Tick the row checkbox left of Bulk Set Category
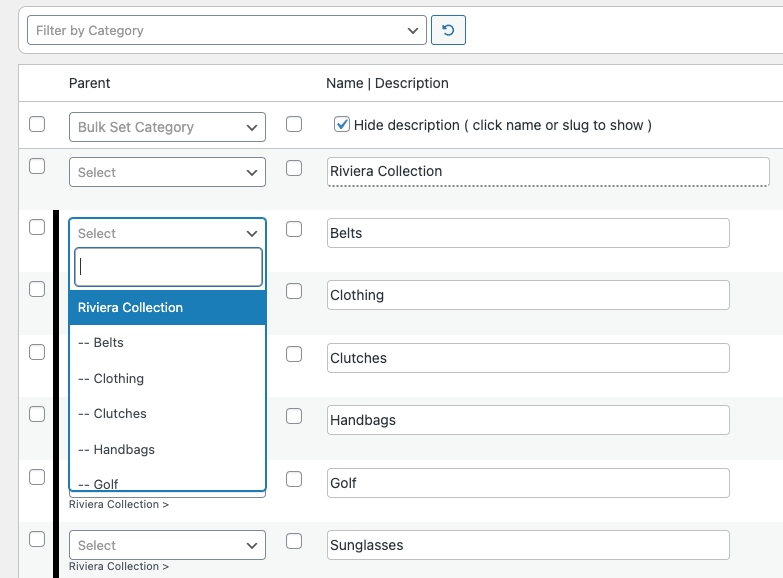Viewport: 783px width, 578px height. [x=37, y=125]
